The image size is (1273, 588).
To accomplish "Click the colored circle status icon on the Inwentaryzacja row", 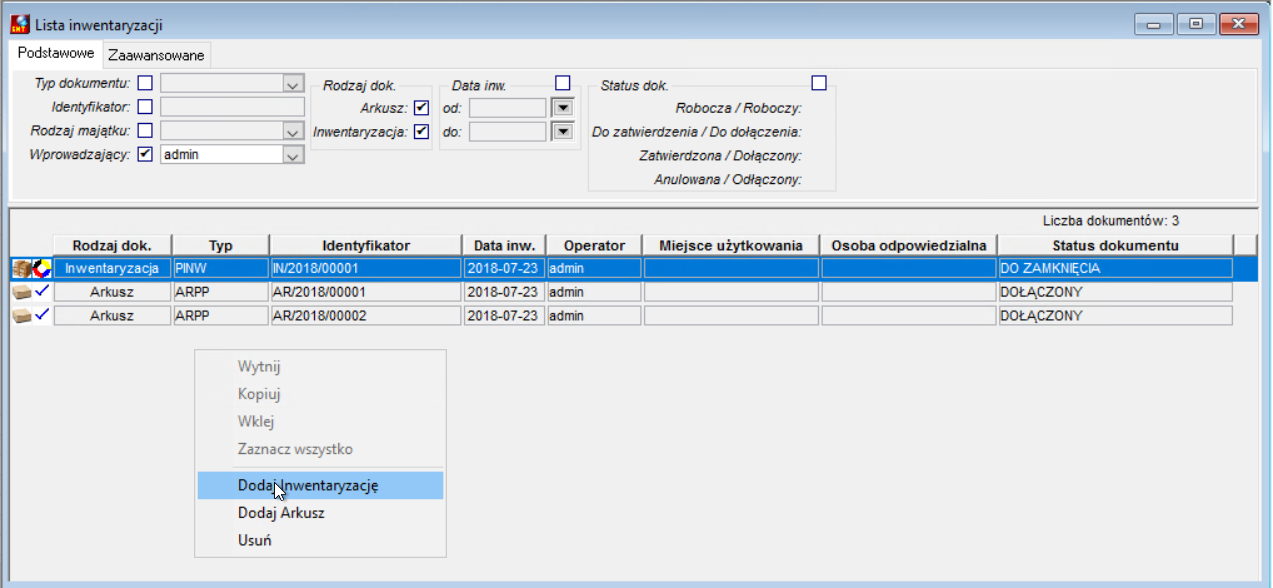I will pyautogui.click(x=42, y=268).
